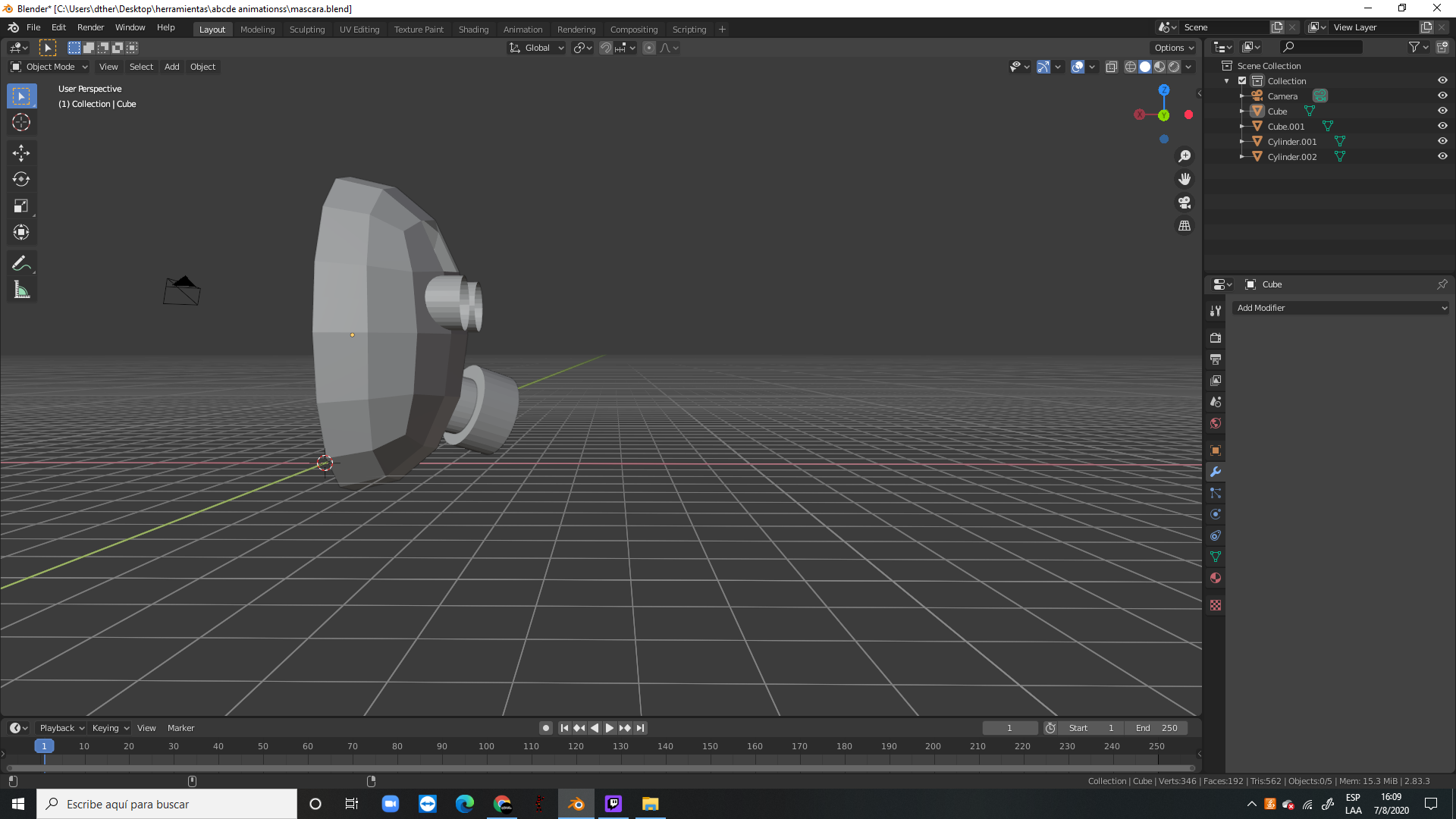The image size is (1456, 819).
Task: Hide the Camera in the outliner
Action: [x=1442, y=96]
